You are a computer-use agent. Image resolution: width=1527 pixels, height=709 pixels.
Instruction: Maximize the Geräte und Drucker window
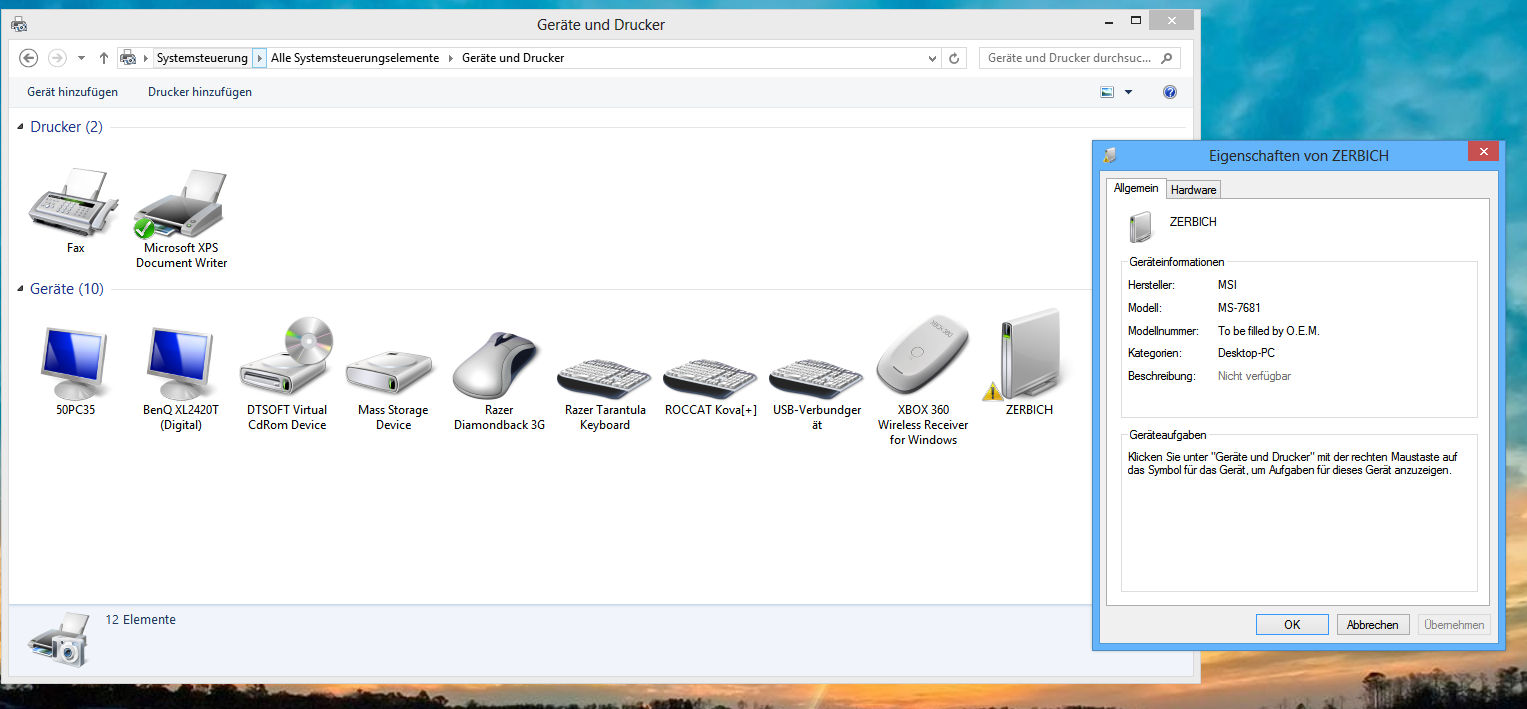tap(1135, 20)
